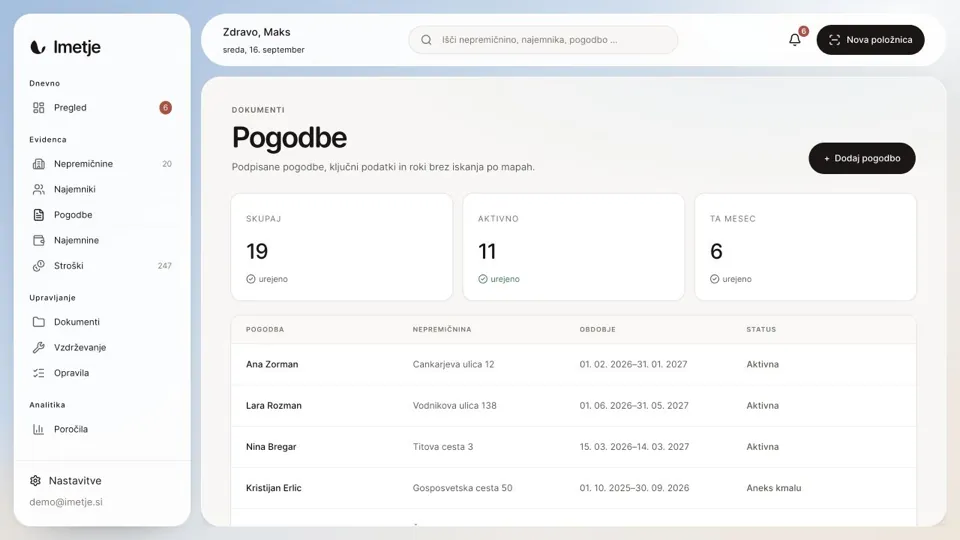Click Nova položnica button

click(x=871, y=40)
